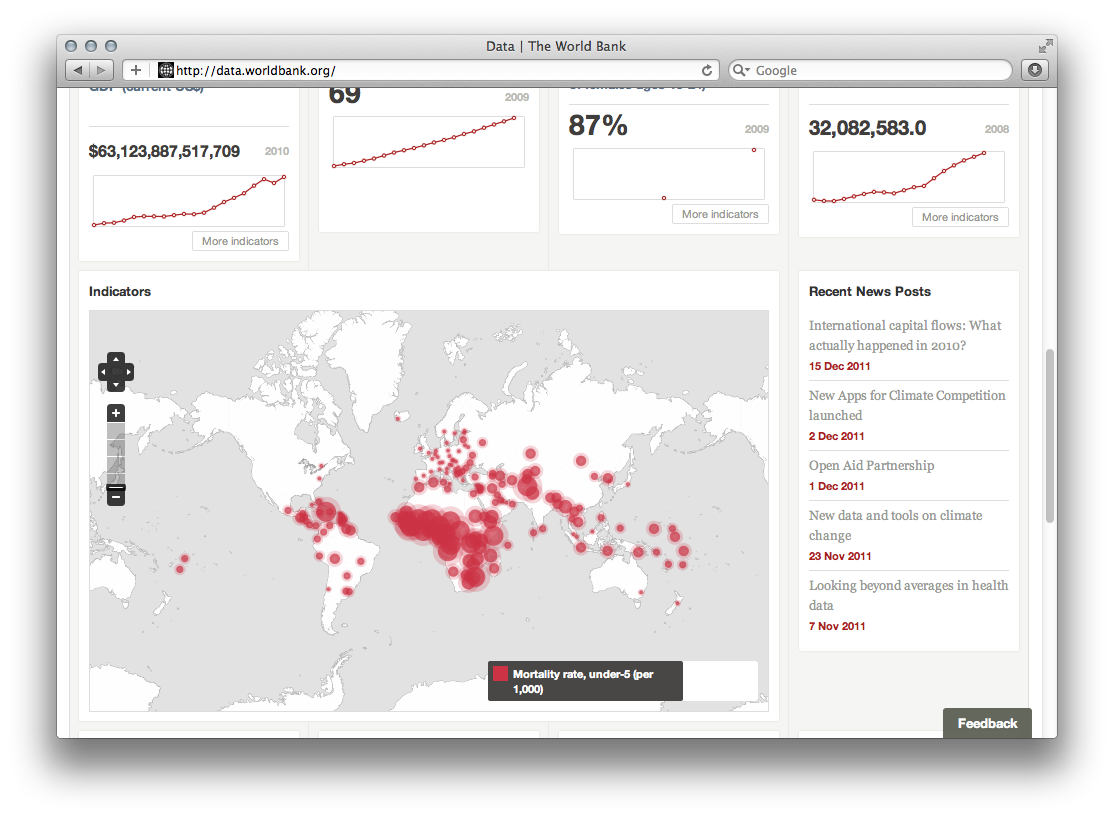1114x817 pixels.
Task: Zoom in on the map with the plus control
Action: point(116,413)
